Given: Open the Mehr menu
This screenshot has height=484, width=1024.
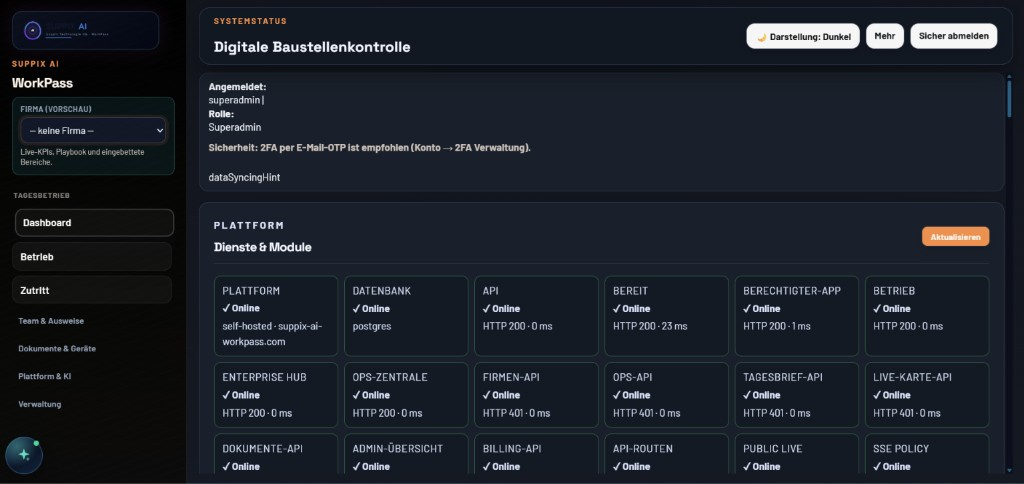Looking at the screenshot, I should (x=884, y=36).
